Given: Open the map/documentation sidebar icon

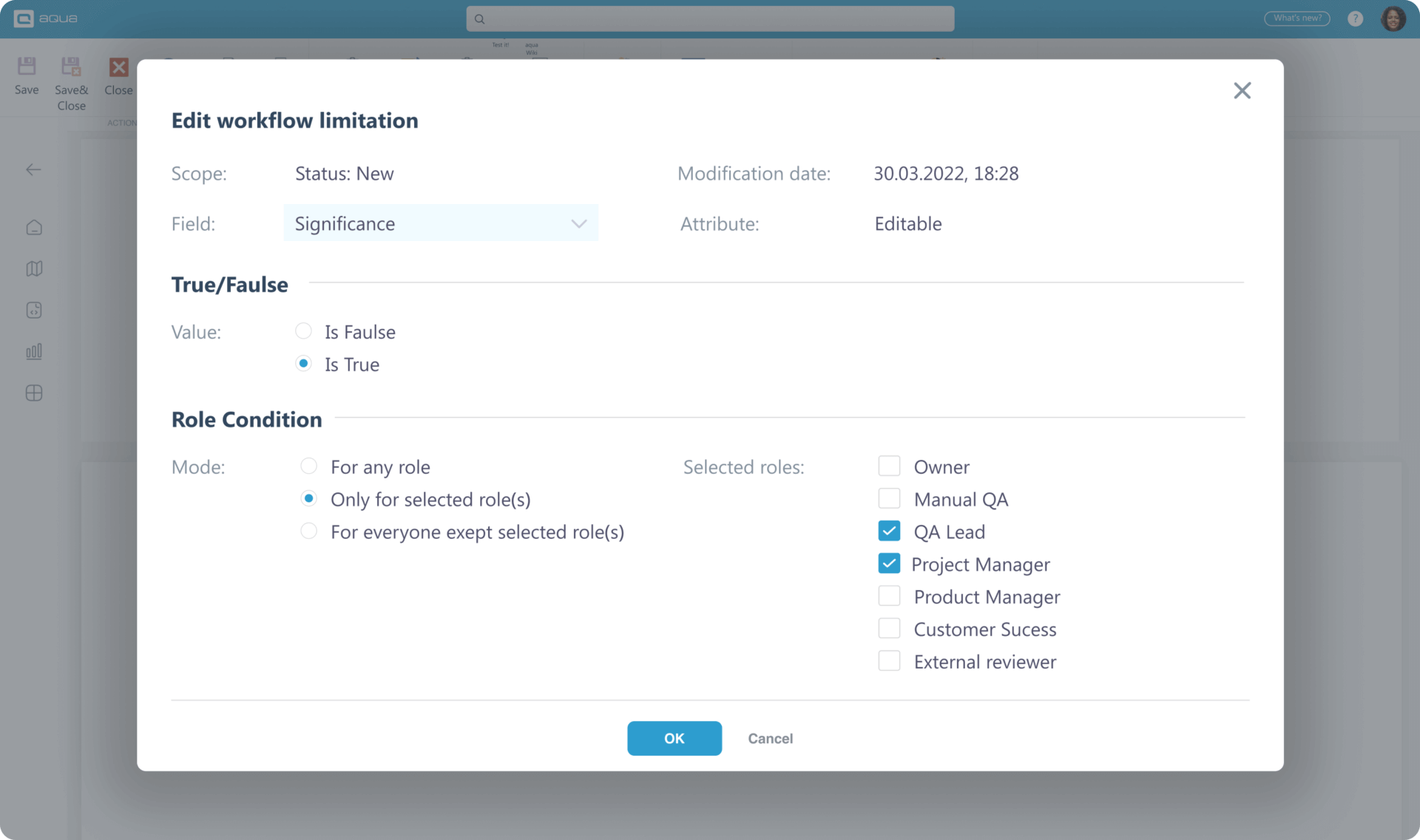Looking at the screenshot, I should (x=34, y=268).
